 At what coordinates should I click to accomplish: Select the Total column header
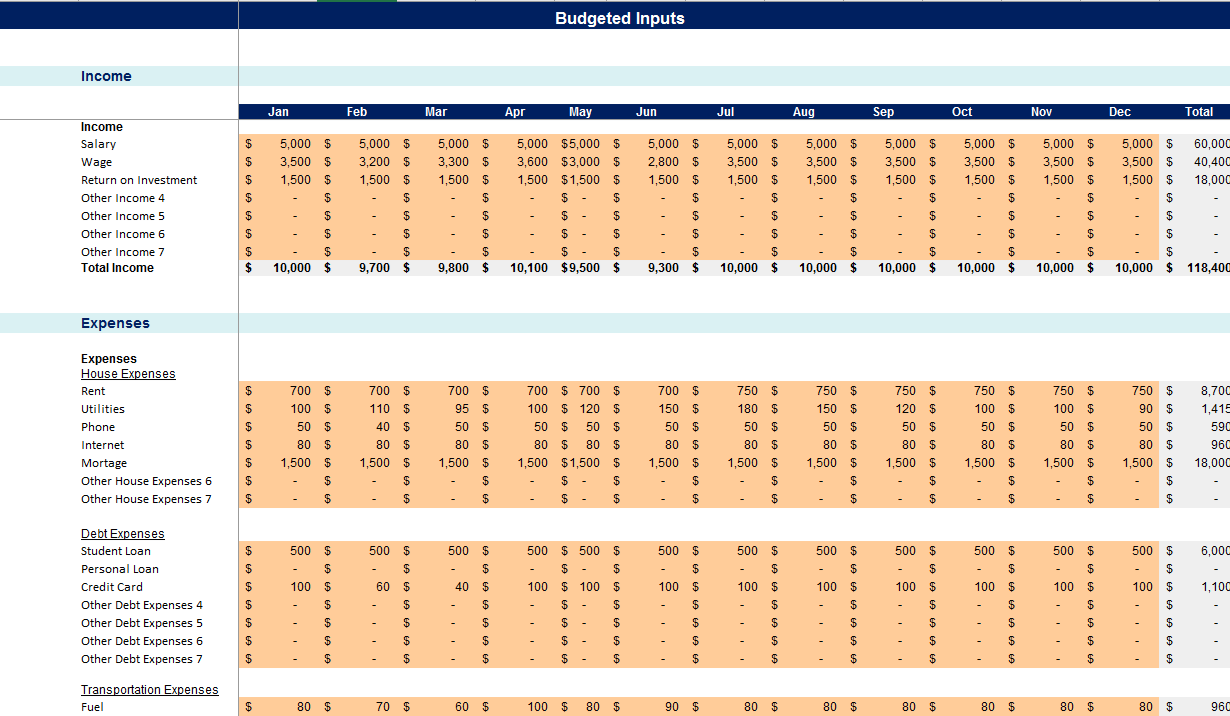tap(1198, 111)
